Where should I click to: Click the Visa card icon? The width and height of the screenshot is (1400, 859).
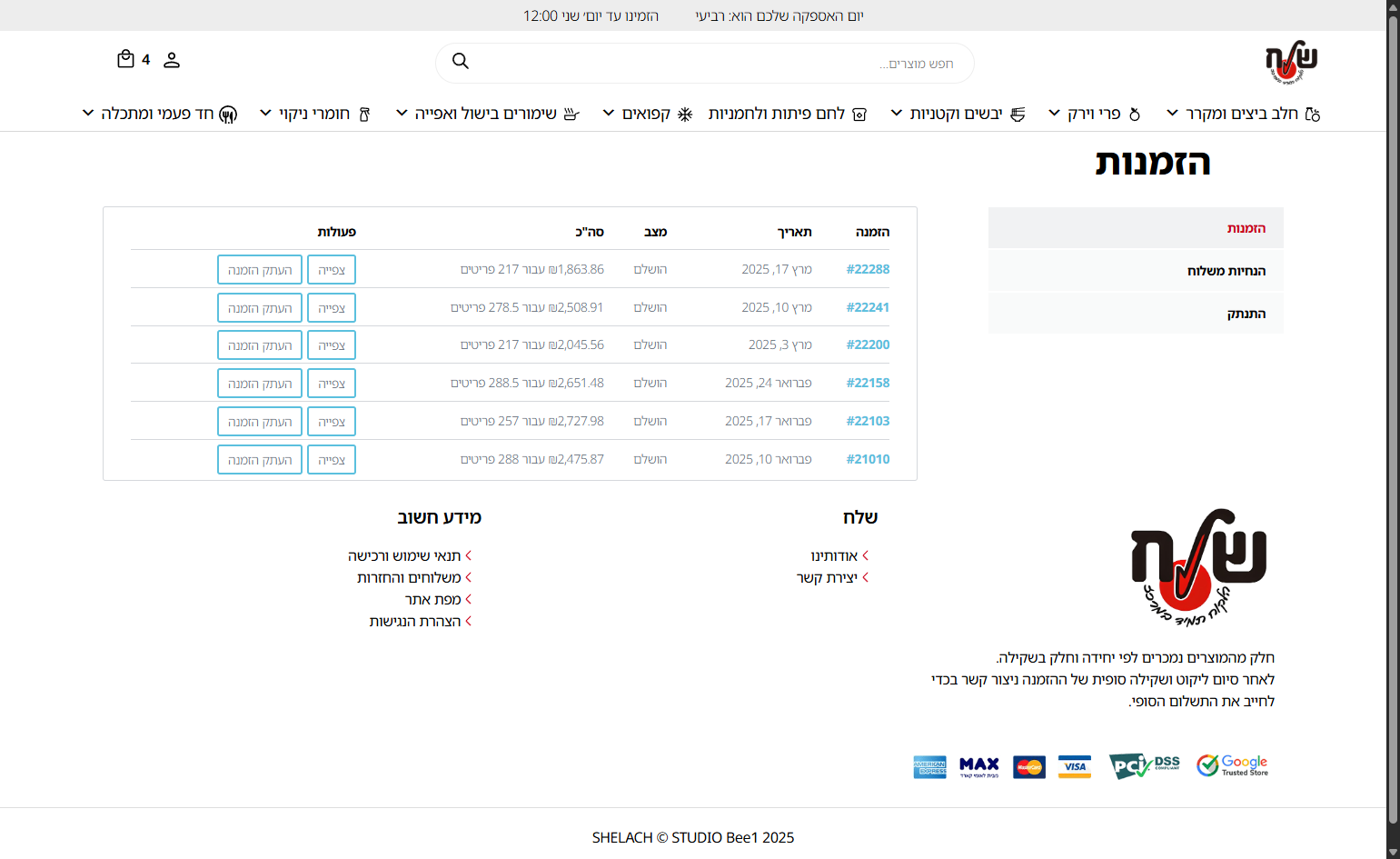point(1075,766)
